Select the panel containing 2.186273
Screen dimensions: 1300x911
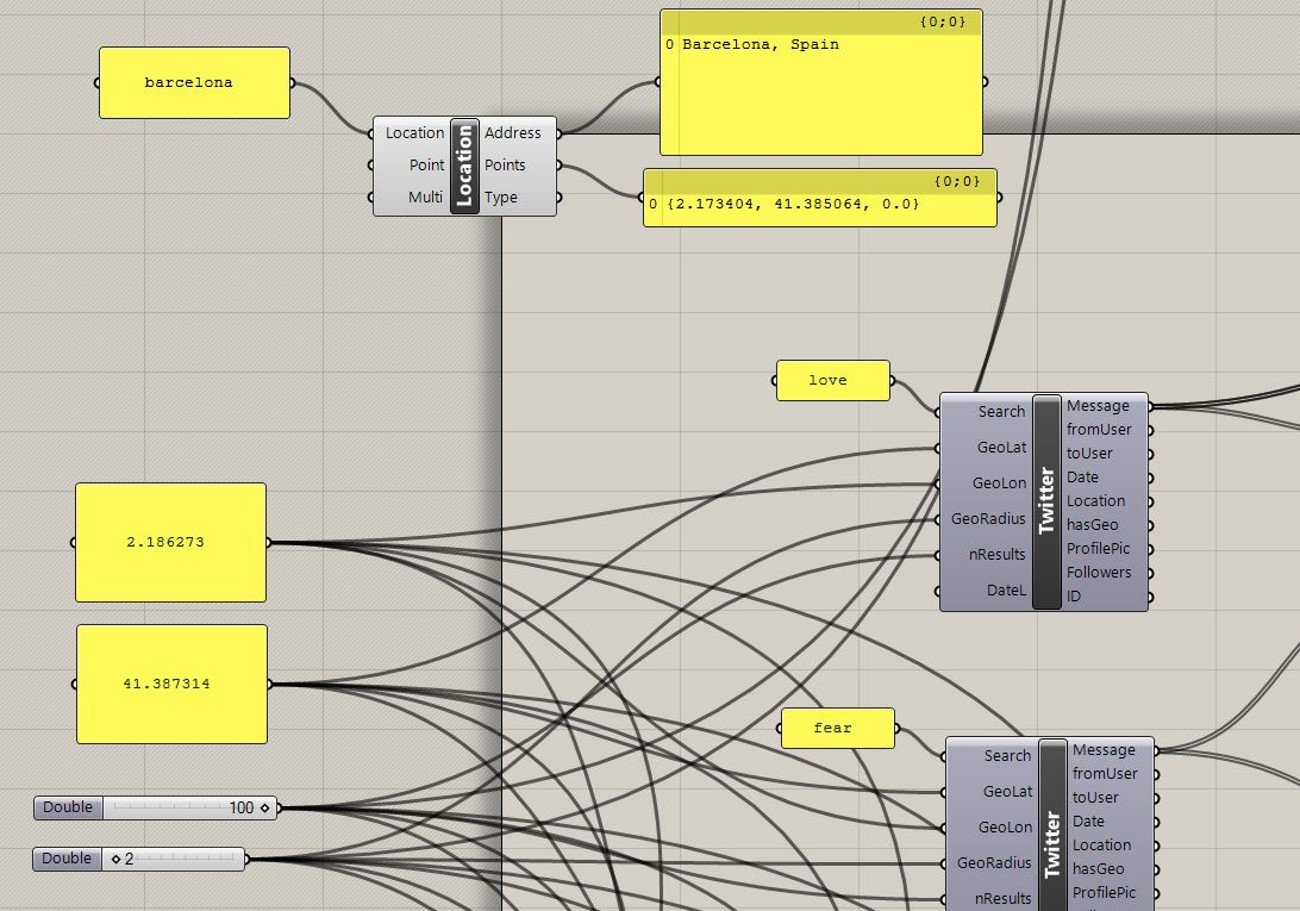pos(171,543)
